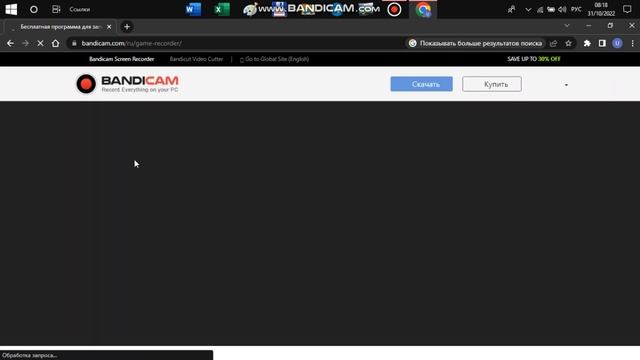Click Показывать больше результатов поиска chip
This screenshot has width=640, height=360.
pos(476,43)
